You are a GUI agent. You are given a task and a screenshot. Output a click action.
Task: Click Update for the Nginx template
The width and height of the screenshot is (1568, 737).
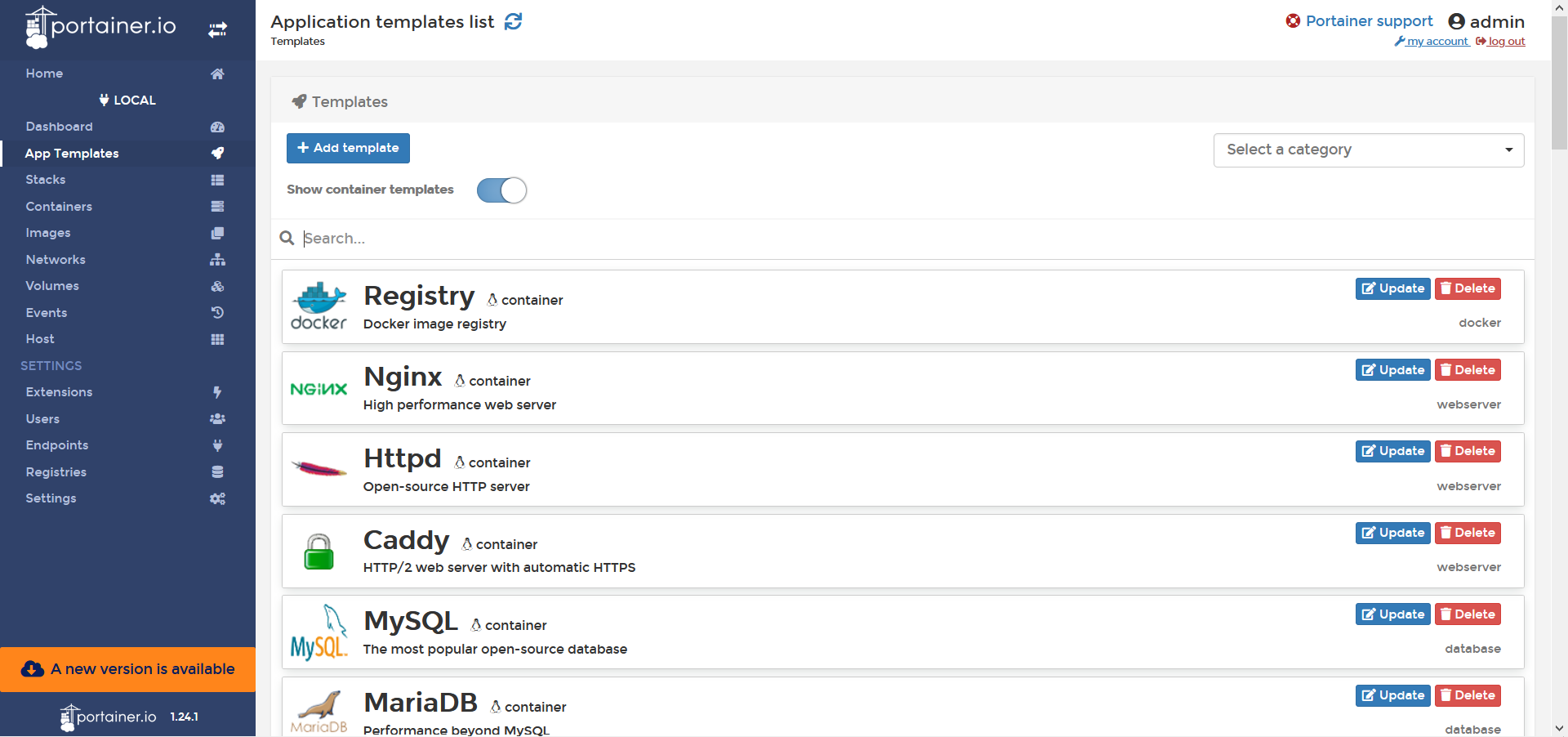[x=1392, y=370]
